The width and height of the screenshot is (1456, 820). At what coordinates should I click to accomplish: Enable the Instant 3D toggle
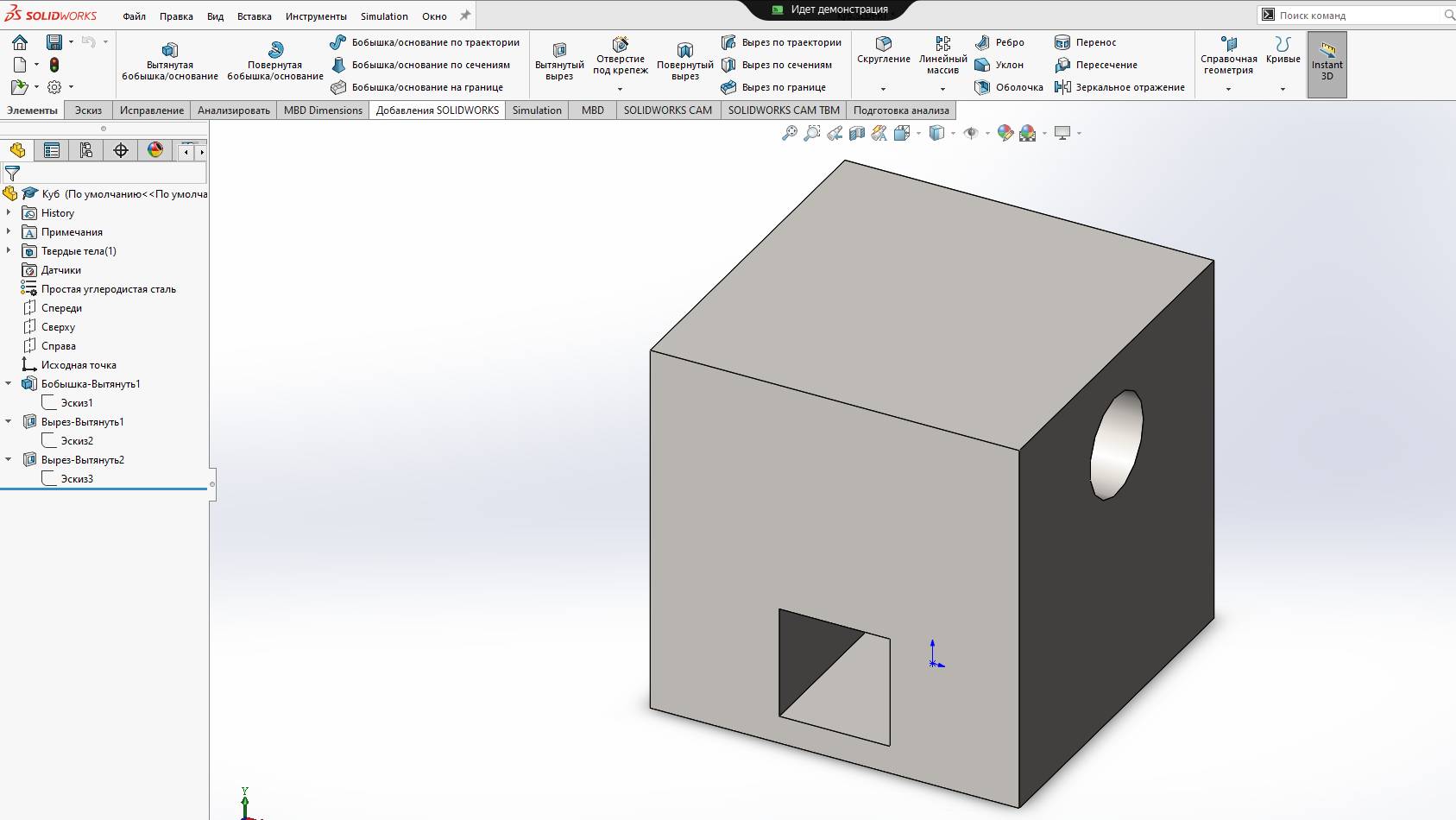tap(1327, 64)
